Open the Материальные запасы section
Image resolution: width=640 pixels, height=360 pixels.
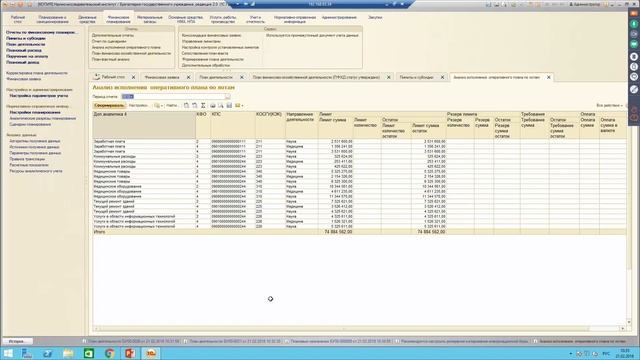[150, 19]
